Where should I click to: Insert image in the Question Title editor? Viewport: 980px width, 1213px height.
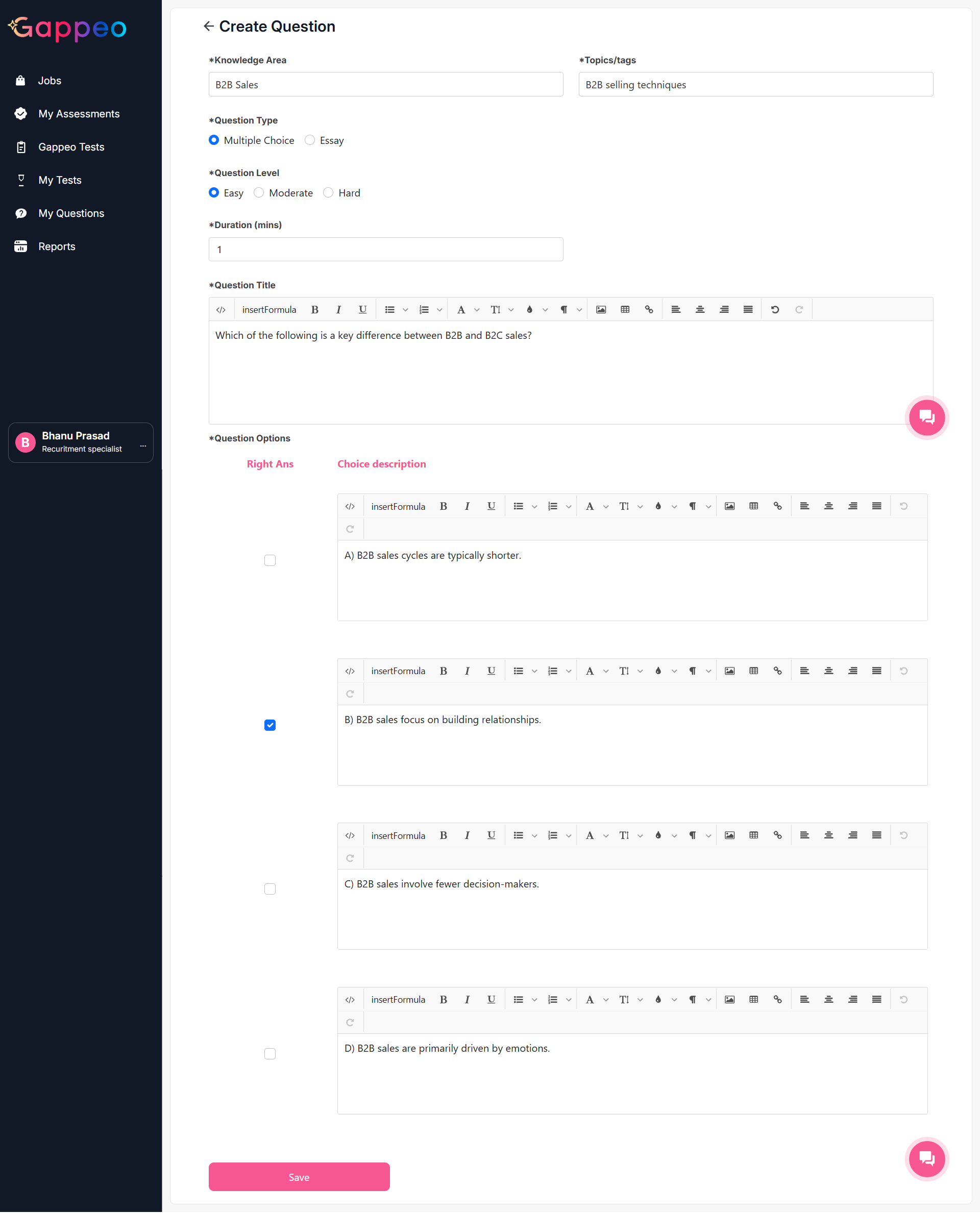(601, 309)
